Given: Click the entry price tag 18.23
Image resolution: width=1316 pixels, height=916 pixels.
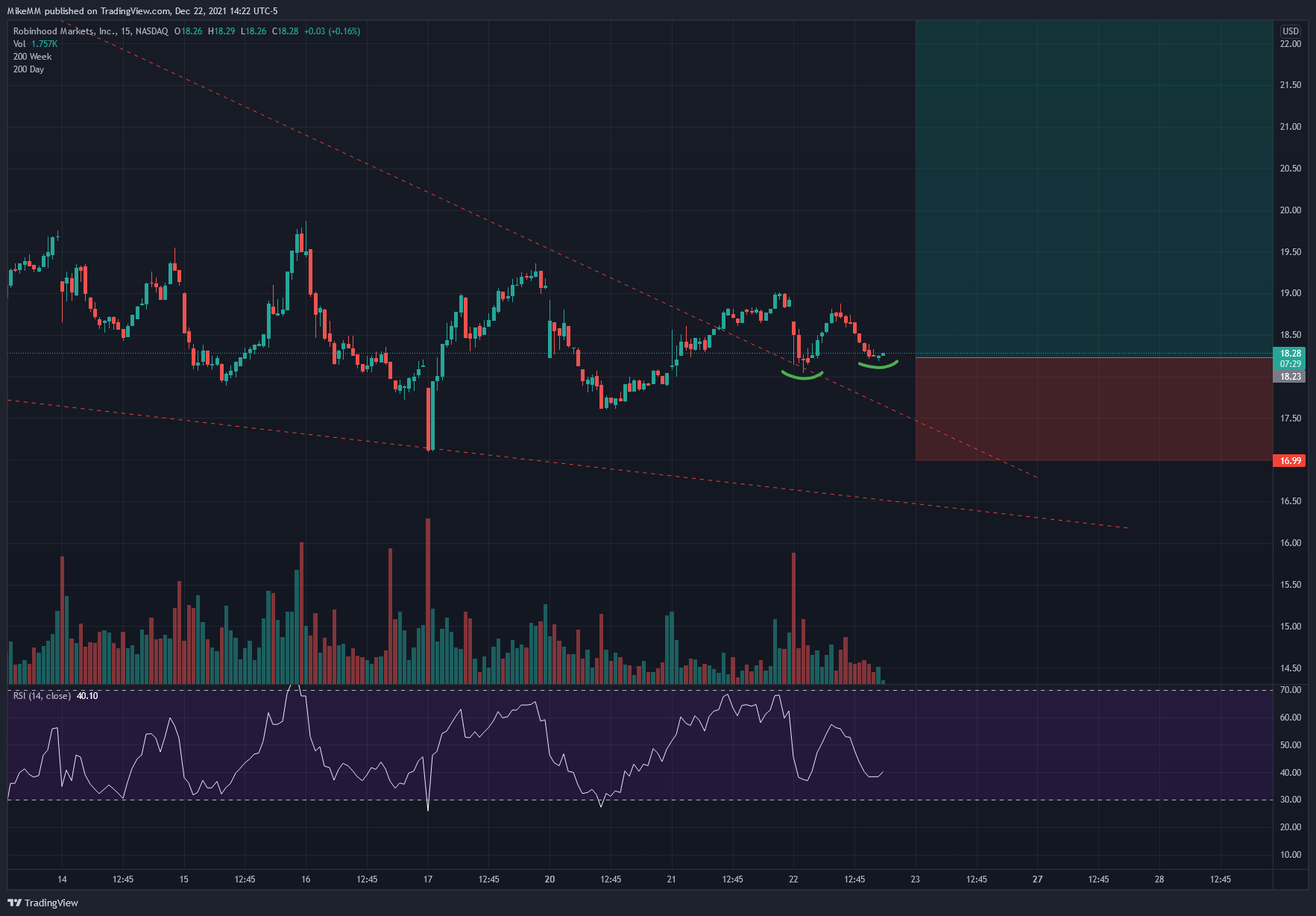Looking at the screenshot, I should coord(1290,377).
